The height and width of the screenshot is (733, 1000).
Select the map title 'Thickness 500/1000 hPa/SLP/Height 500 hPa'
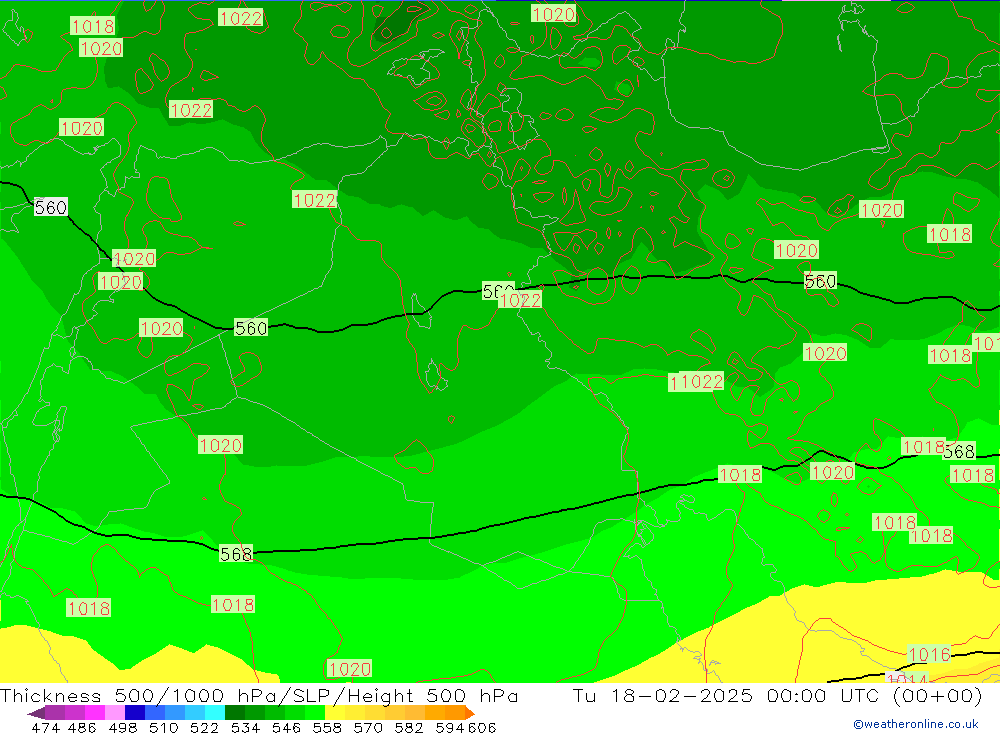coord(259,695)
